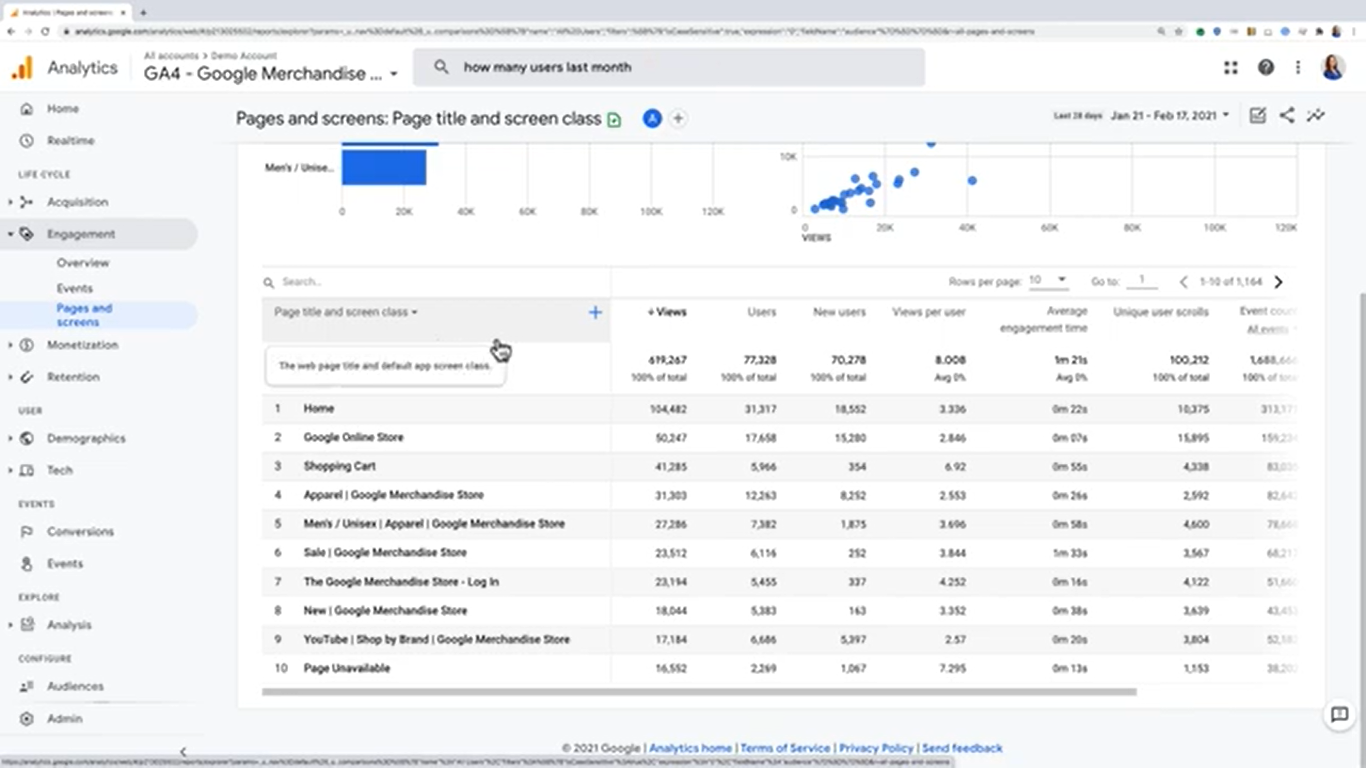Sort table by Views column

[x=667, y=312]
